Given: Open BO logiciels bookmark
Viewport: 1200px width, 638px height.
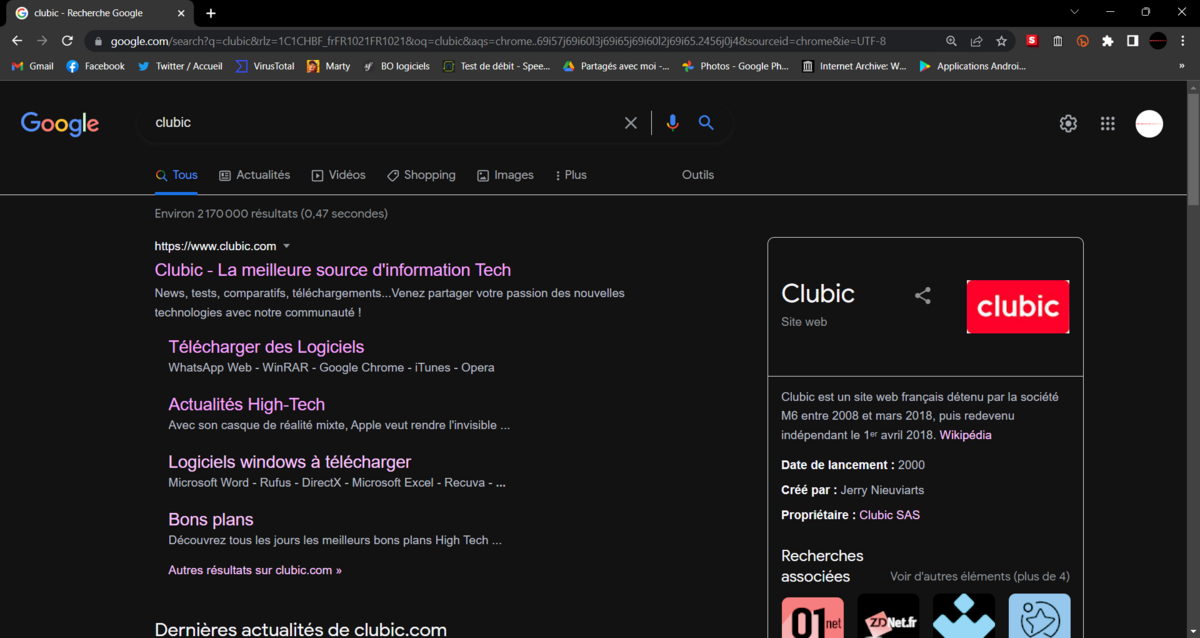Looking at the screenshot, I should click(x=396, y=66).
